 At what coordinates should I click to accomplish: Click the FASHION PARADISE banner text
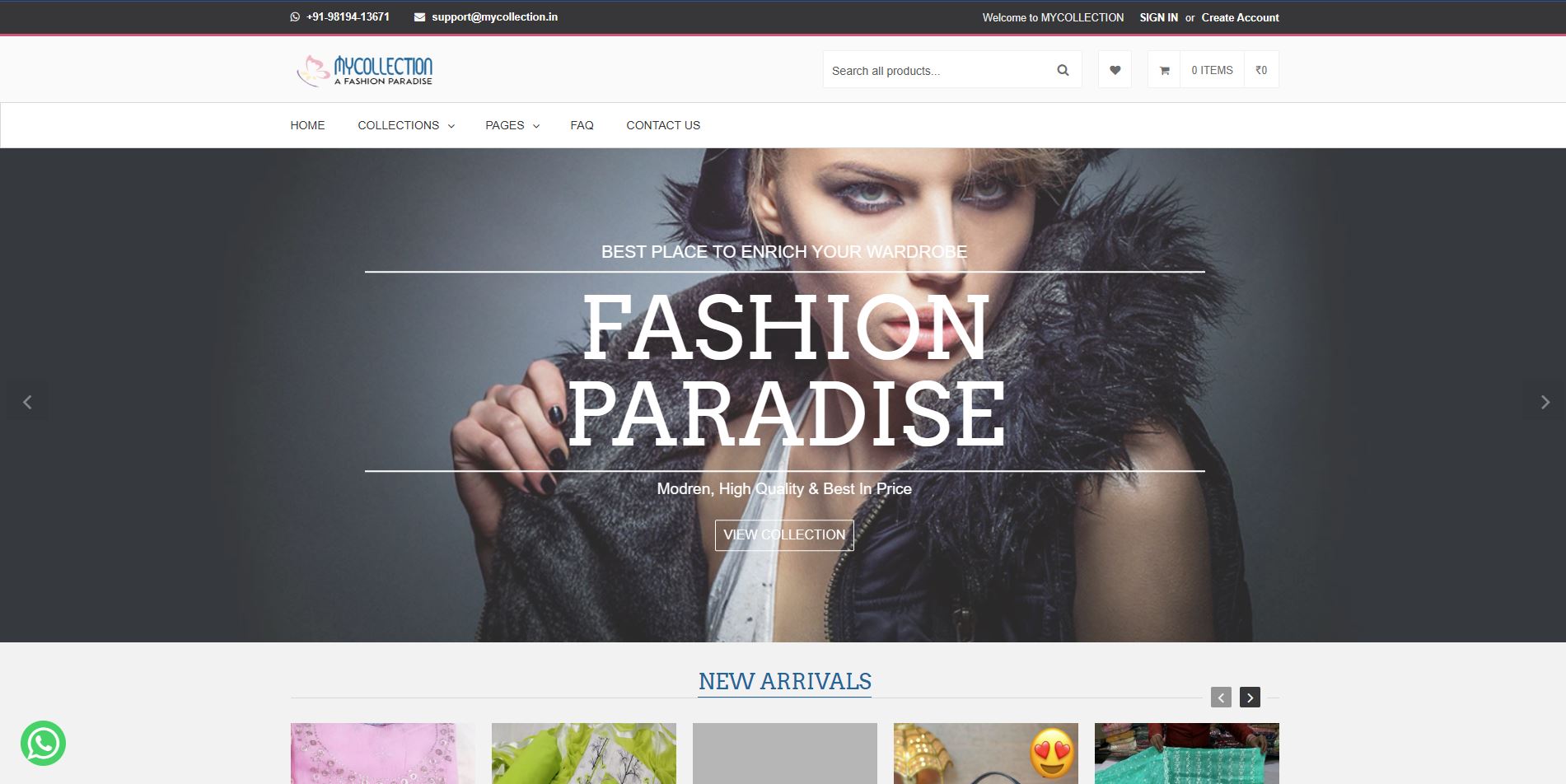pyautogui.click(x=786, y=371)
